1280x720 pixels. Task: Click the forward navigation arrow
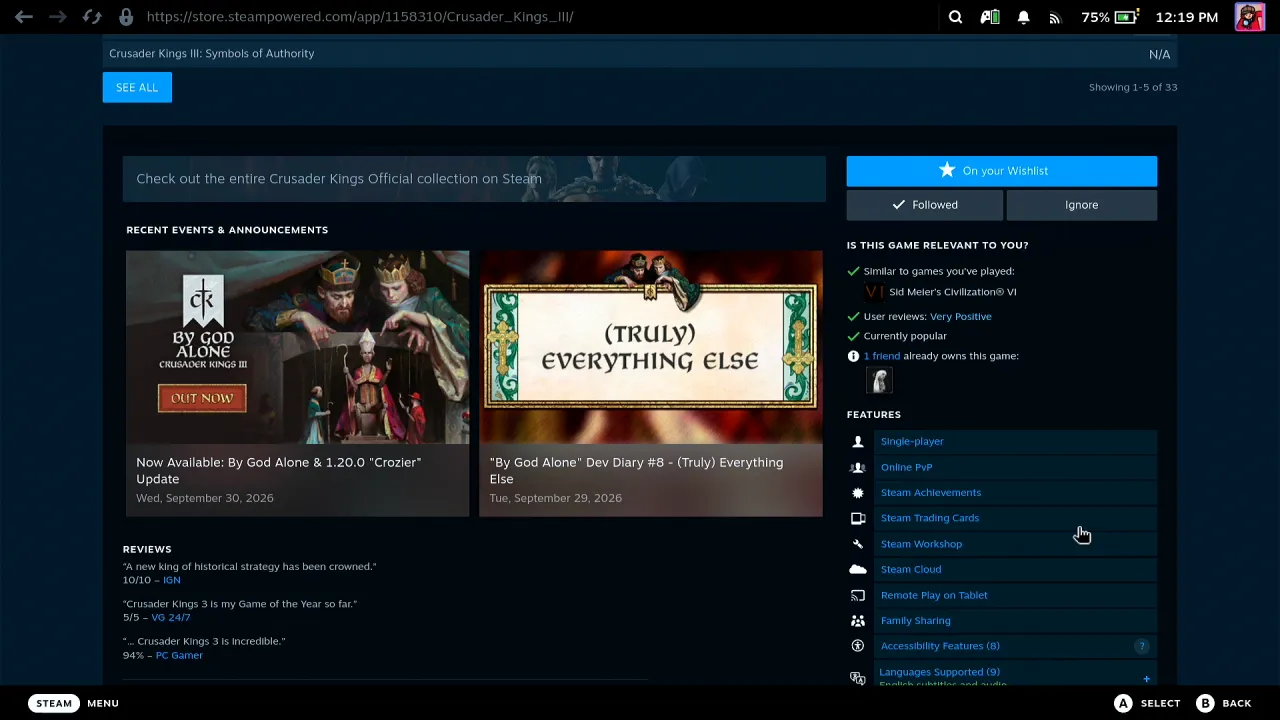(x=58, y=17)
